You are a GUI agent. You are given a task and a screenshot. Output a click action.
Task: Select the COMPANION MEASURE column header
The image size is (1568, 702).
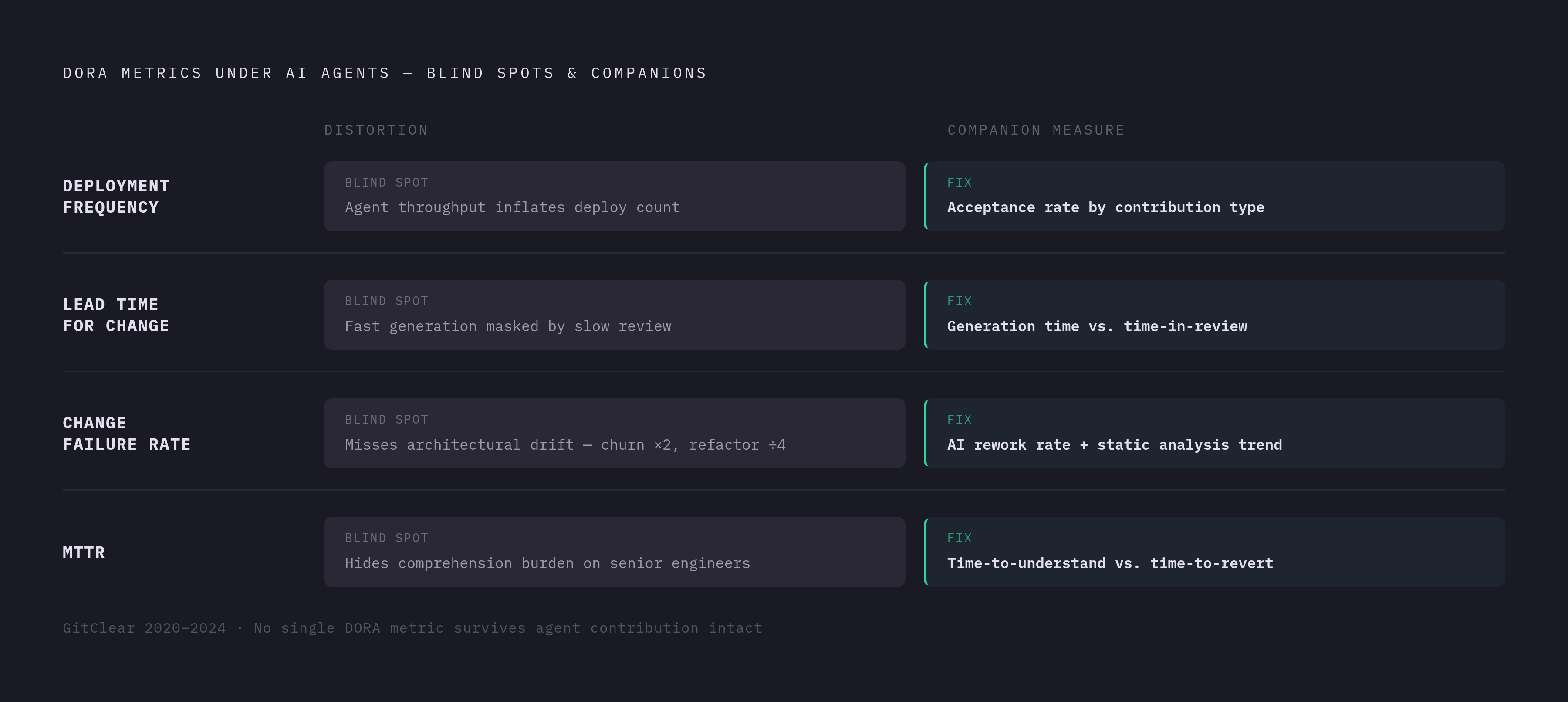pyautogui.click(x=1036, y=130)
